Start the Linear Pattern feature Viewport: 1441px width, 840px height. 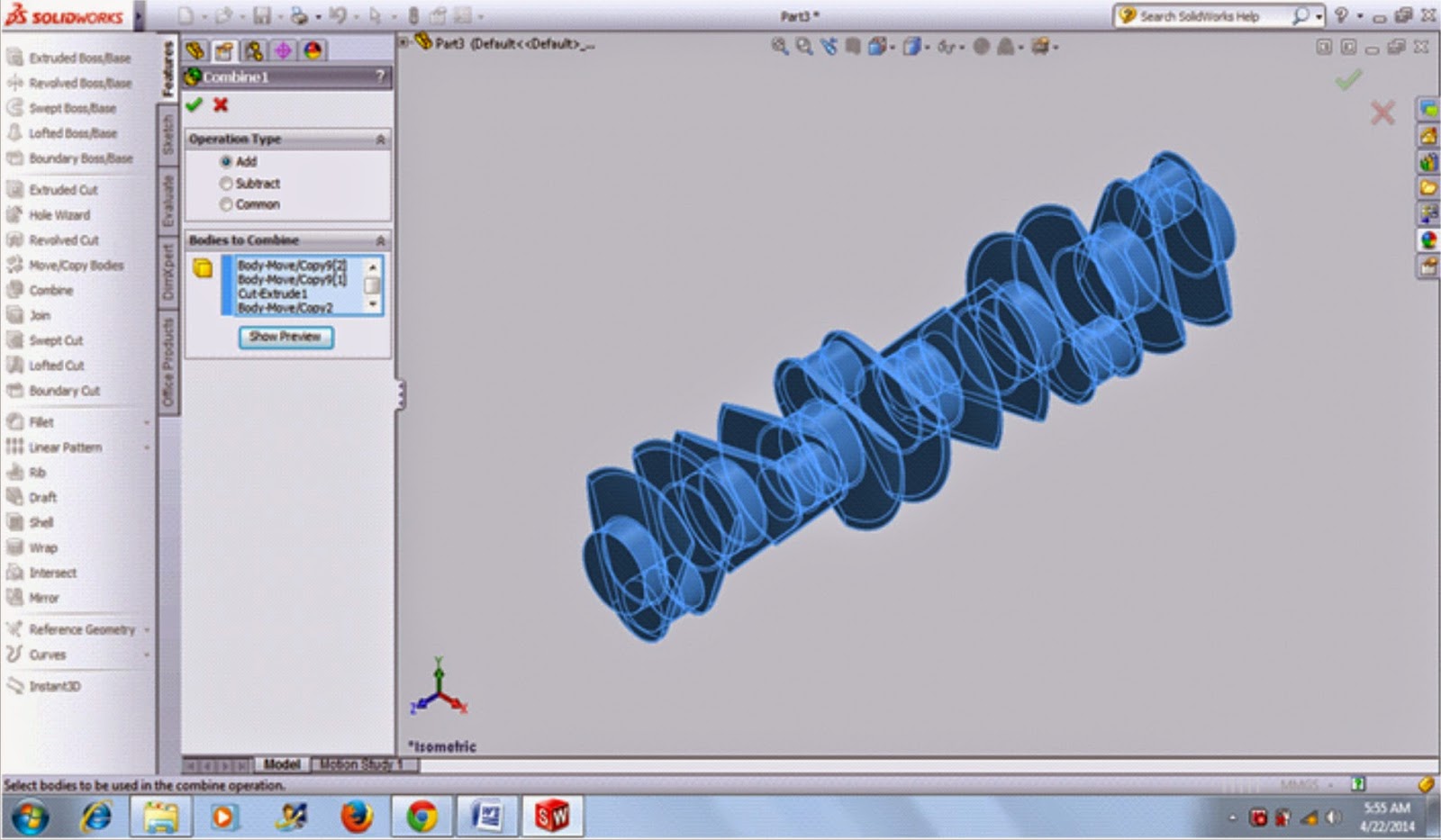click(54, 447)
